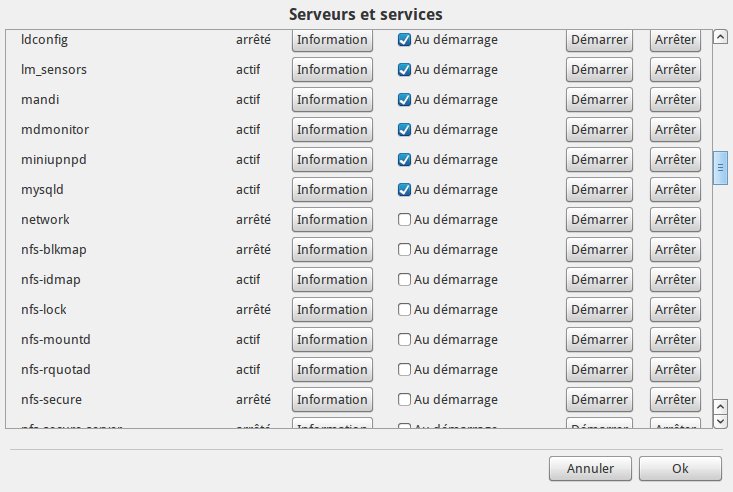Show Information for mandi service
Image resolution: width=733 pixels, height=492 pixels.
332,100
